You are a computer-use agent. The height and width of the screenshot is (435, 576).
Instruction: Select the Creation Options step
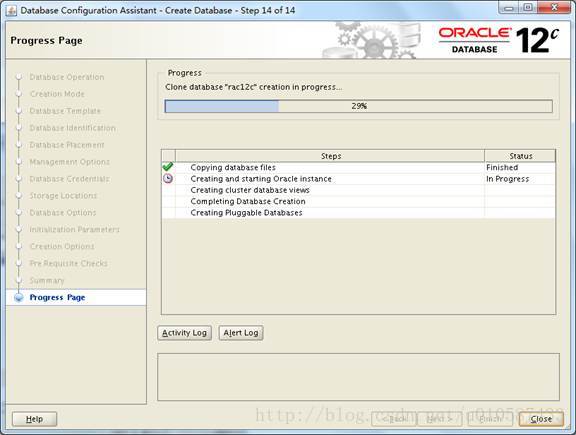[62, 246]
